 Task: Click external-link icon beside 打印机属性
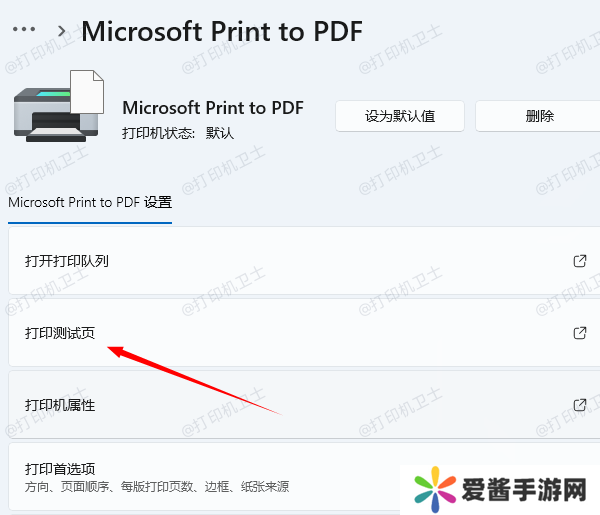click(580, 405)
